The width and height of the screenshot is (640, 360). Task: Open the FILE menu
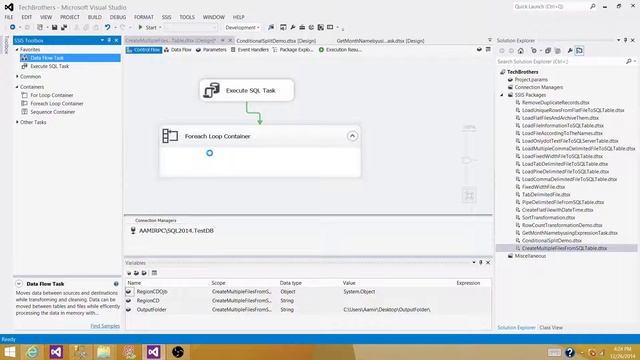(x=9, y=17)
